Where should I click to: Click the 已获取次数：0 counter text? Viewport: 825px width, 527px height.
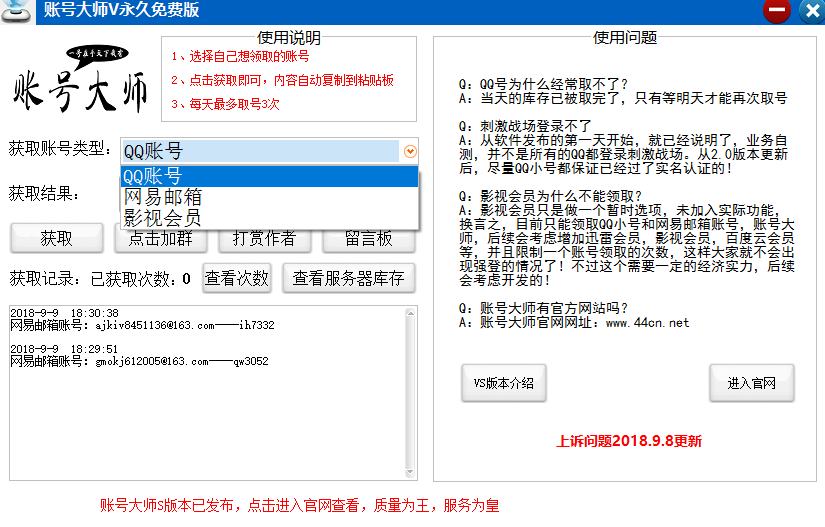point(140,279)
